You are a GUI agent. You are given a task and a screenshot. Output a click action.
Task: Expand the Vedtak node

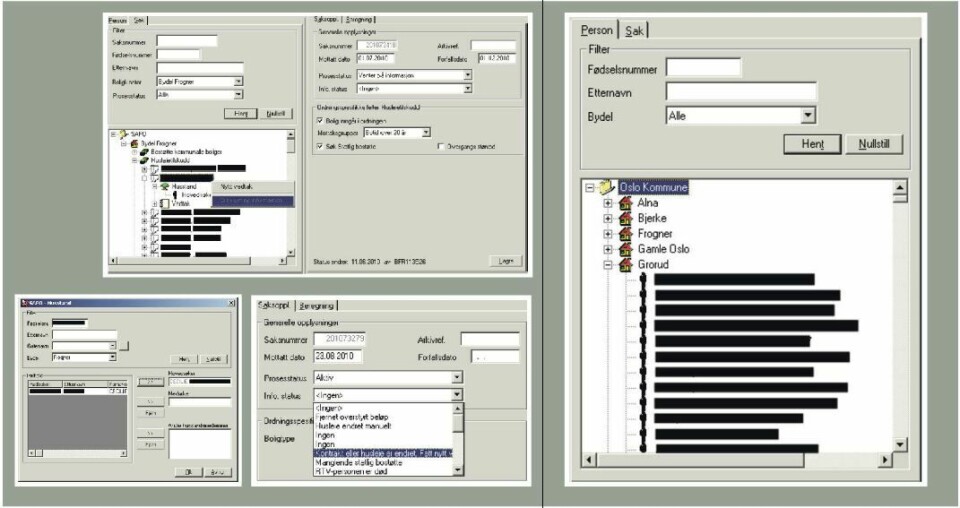155,204
